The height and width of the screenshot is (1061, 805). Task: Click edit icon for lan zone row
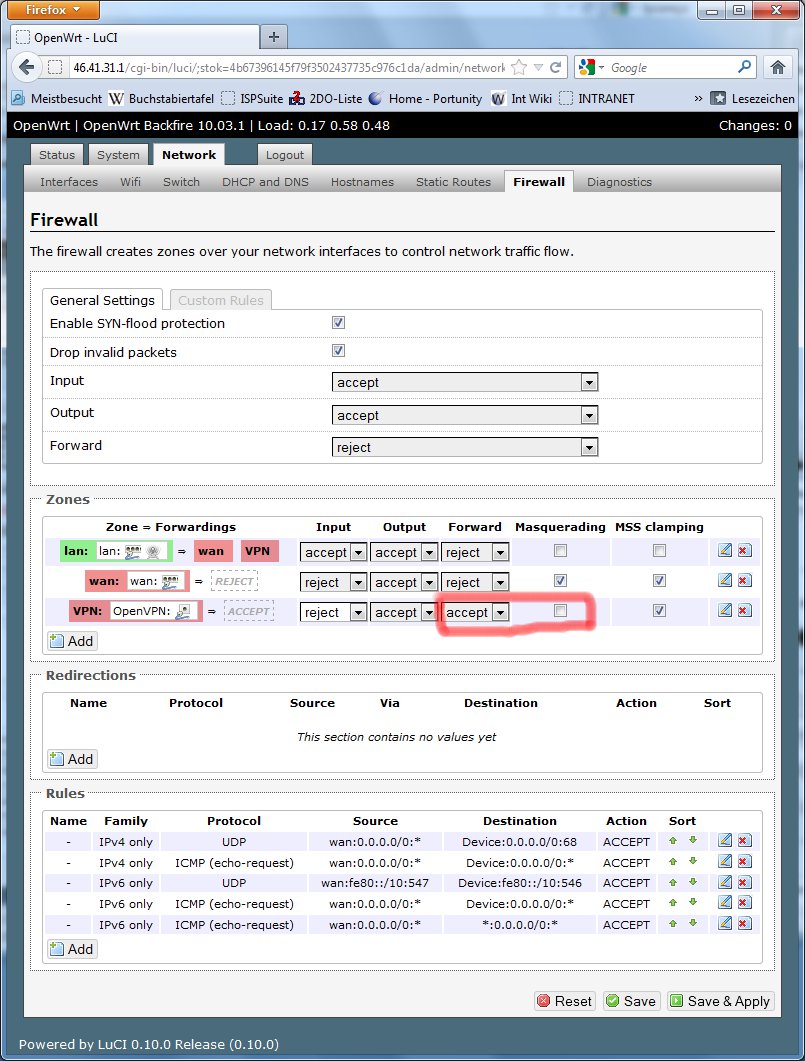tap(725, 551)
